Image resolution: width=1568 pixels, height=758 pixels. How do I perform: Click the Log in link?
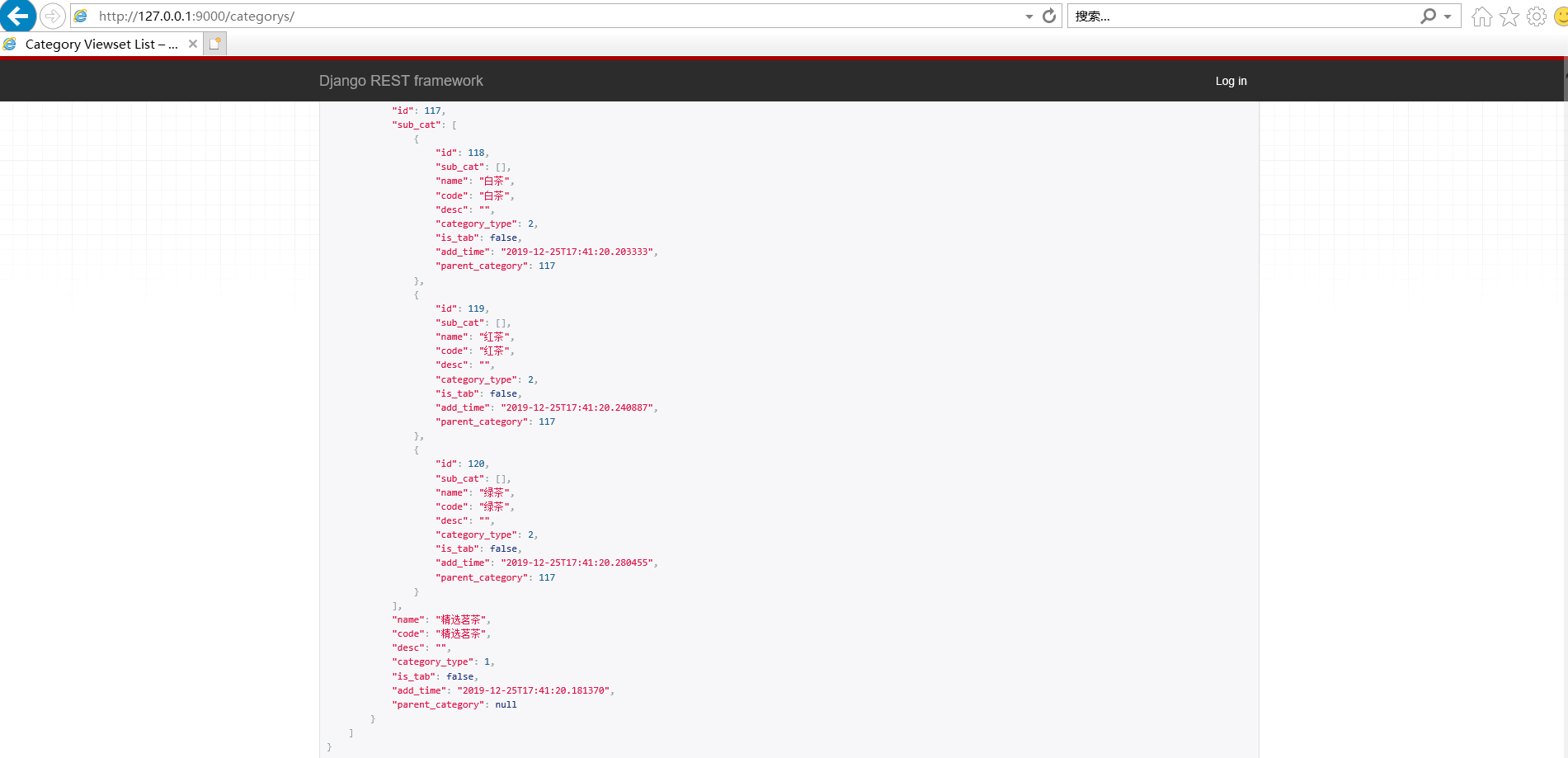pyautogui.click(x=1231, y=81)
